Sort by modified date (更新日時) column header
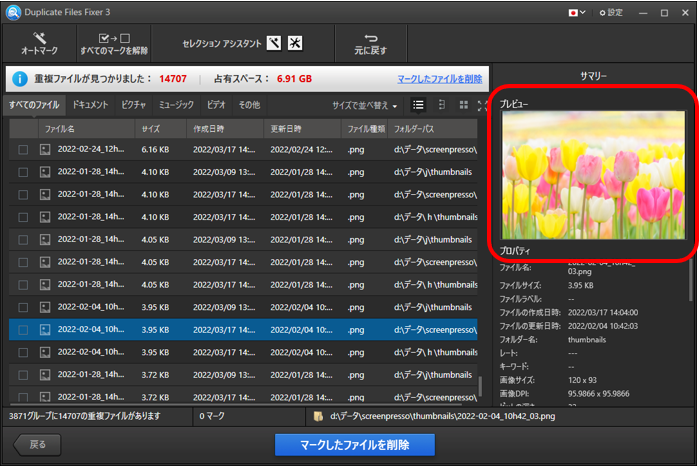Viewport: 699px width, 467px height. pyautogui.click(x=302, y=129)
